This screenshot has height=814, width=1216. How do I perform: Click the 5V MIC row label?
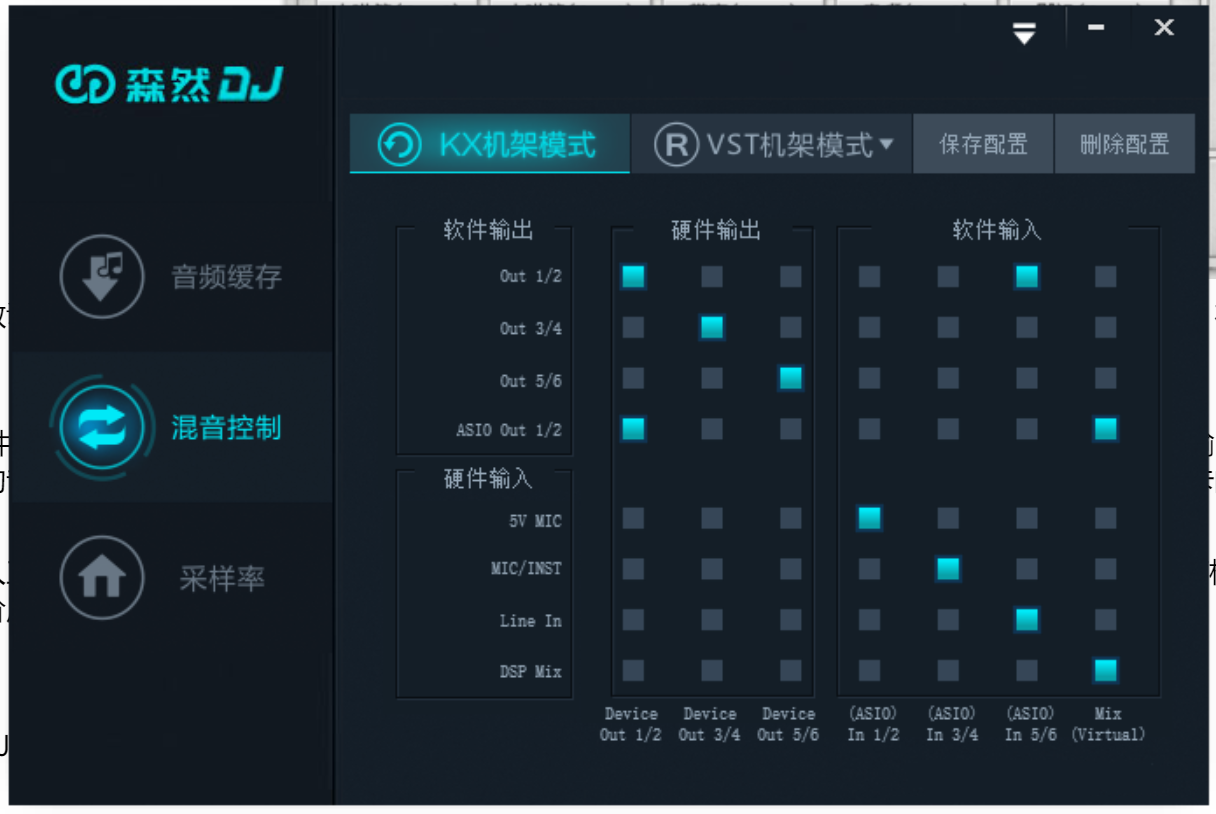click(535, 521)
